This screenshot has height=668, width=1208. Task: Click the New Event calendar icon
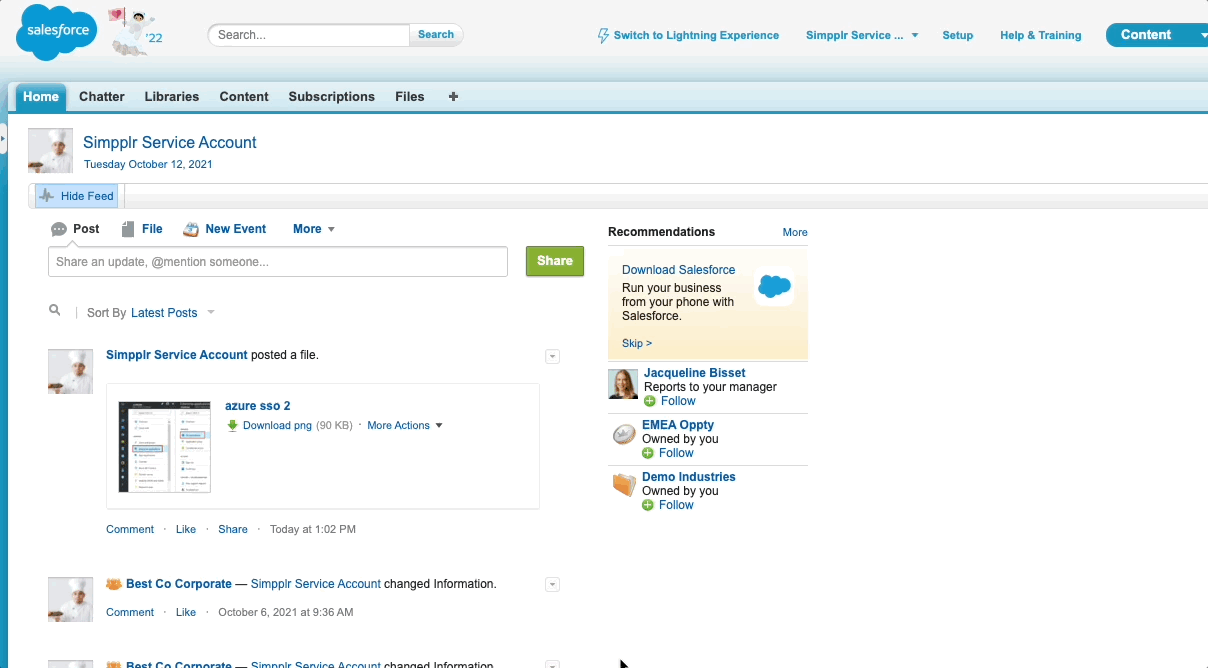(x=191, y=229)
